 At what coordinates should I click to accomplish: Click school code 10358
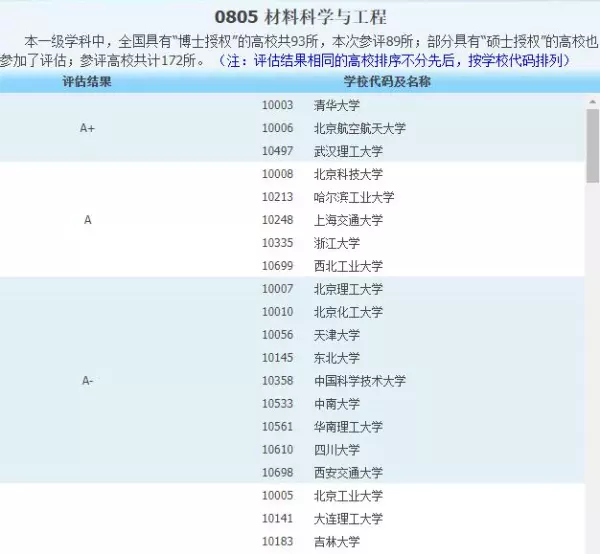(x=277, y=380)
